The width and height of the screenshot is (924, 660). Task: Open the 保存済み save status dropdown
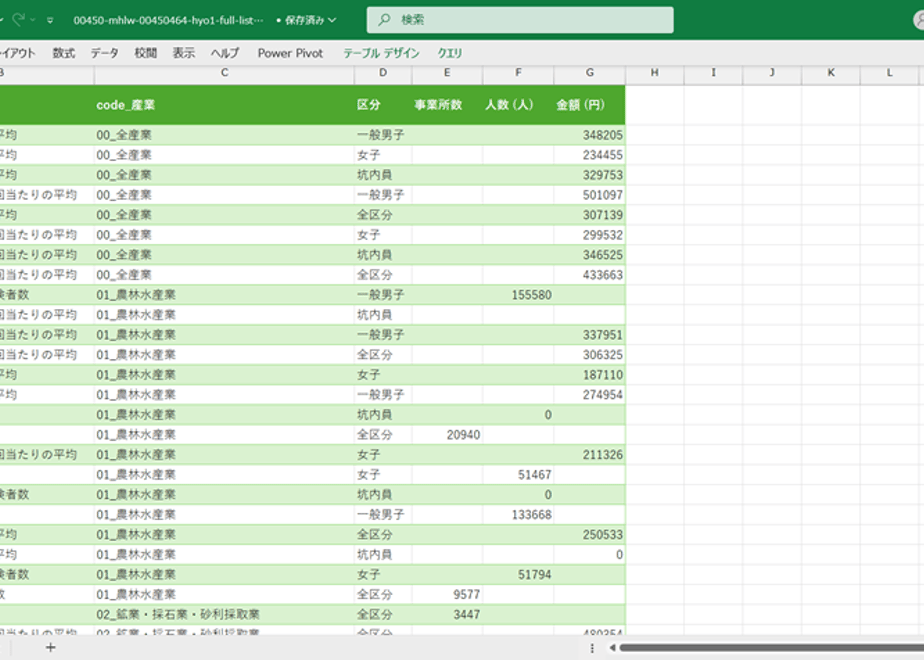(x=306, y=20)
